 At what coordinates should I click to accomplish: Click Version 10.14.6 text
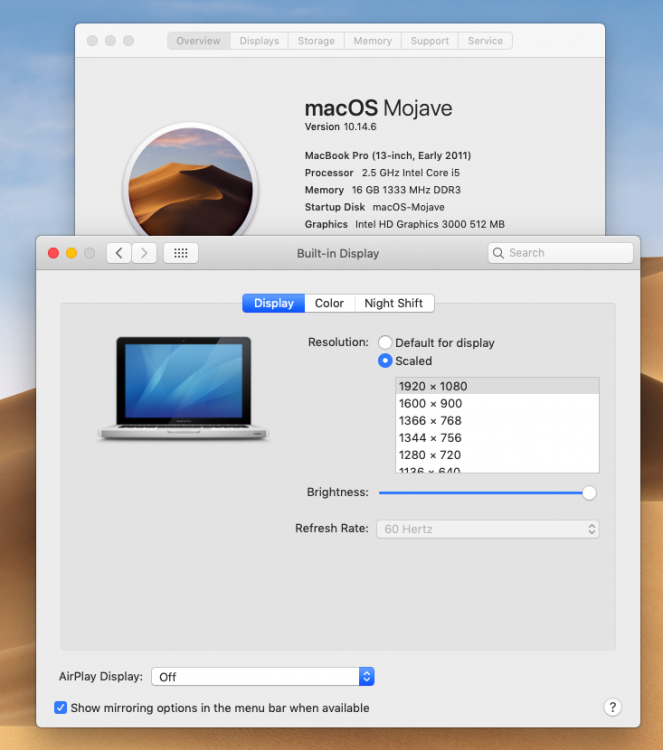click(x=341, y=127)
